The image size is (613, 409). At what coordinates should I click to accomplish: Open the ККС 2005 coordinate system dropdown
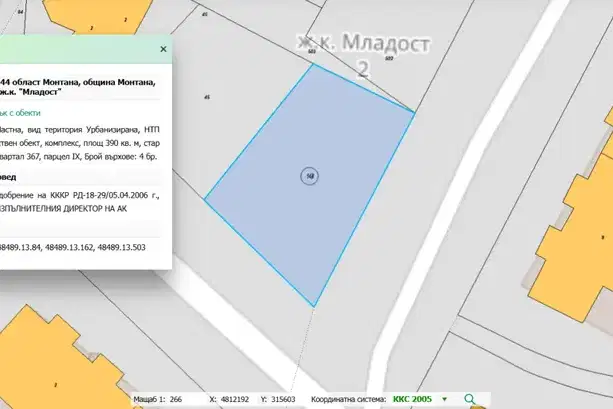pos(420,399)
